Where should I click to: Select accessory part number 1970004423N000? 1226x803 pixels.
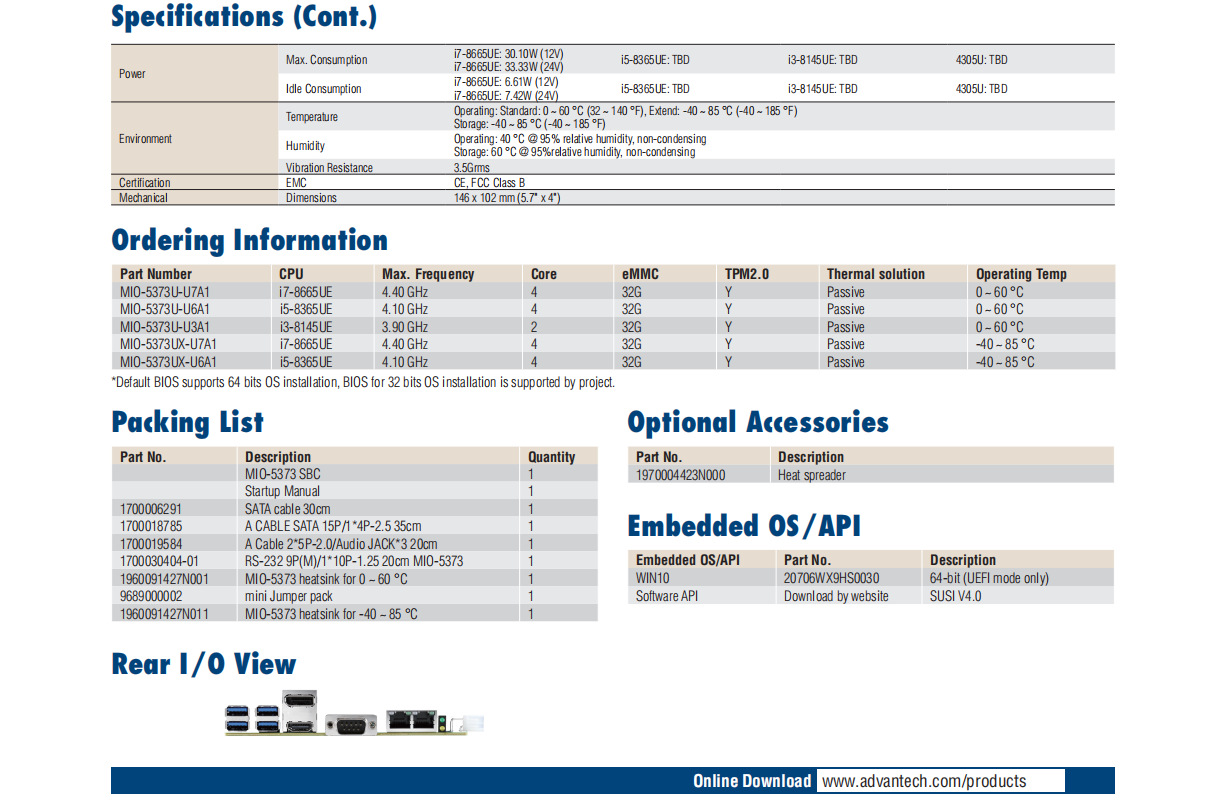681,475
